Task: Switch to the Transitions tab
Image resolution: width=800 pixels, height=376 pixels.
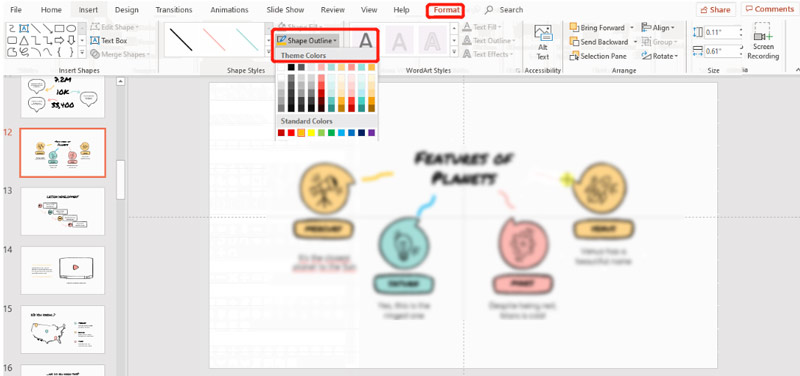Action: tap(174, 10)
